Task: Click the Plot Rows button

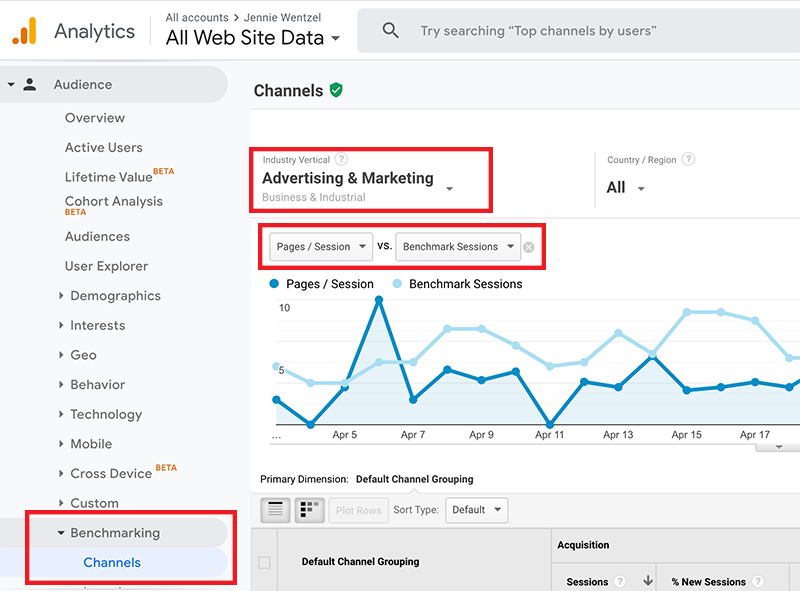Action: tap(359, 510)
